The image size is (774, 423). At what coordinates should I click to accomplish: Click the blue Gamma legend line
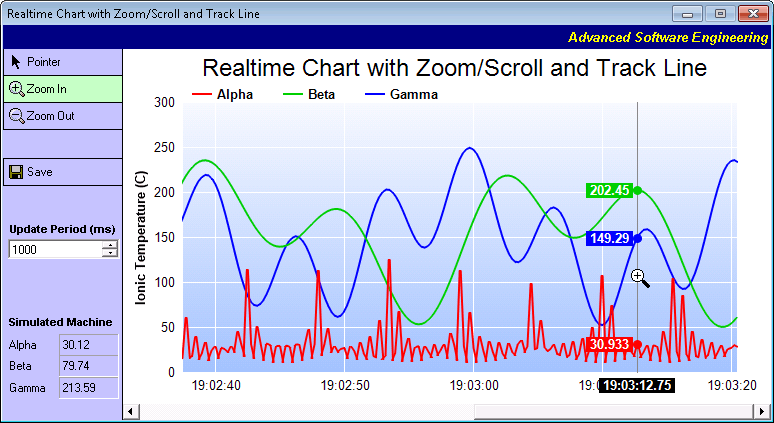point(375,94)
